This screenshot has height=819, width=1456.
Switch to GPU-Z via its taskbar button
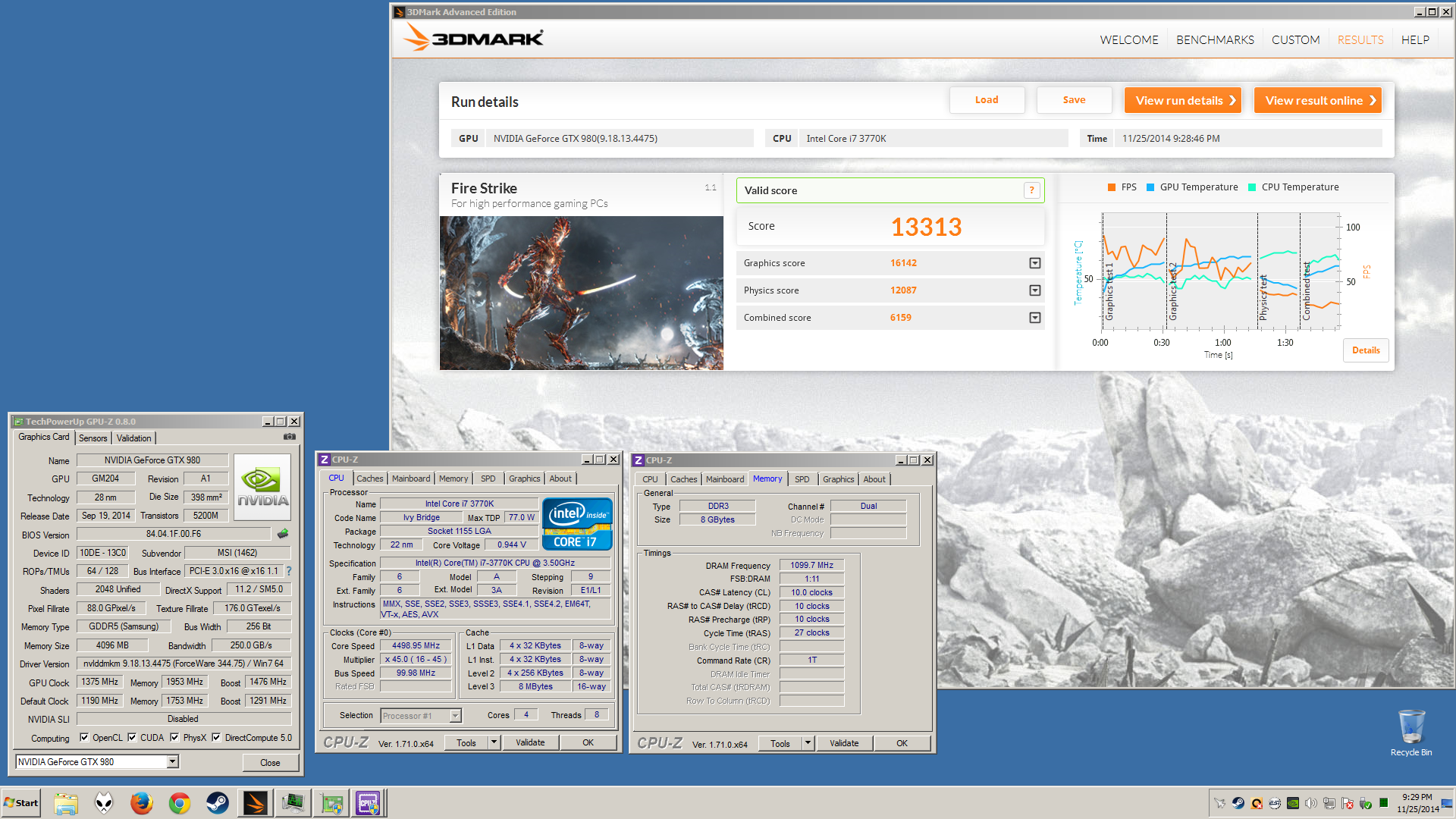(331, 803)
